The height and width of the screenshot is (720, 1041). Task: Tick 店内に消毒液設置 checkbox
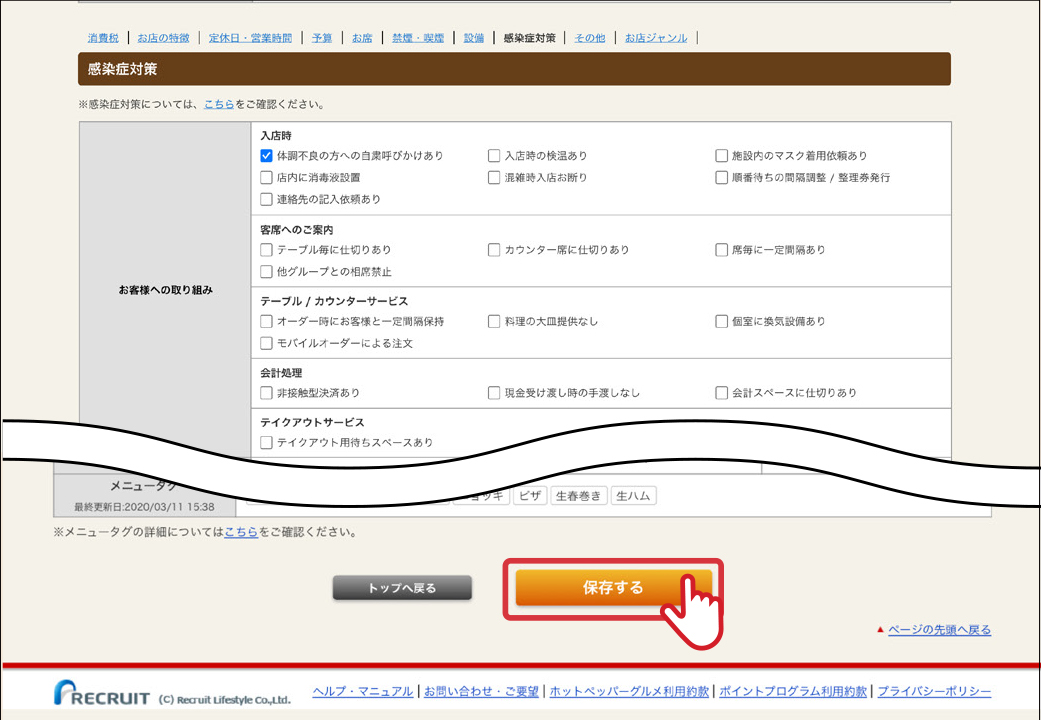point(266,177)
